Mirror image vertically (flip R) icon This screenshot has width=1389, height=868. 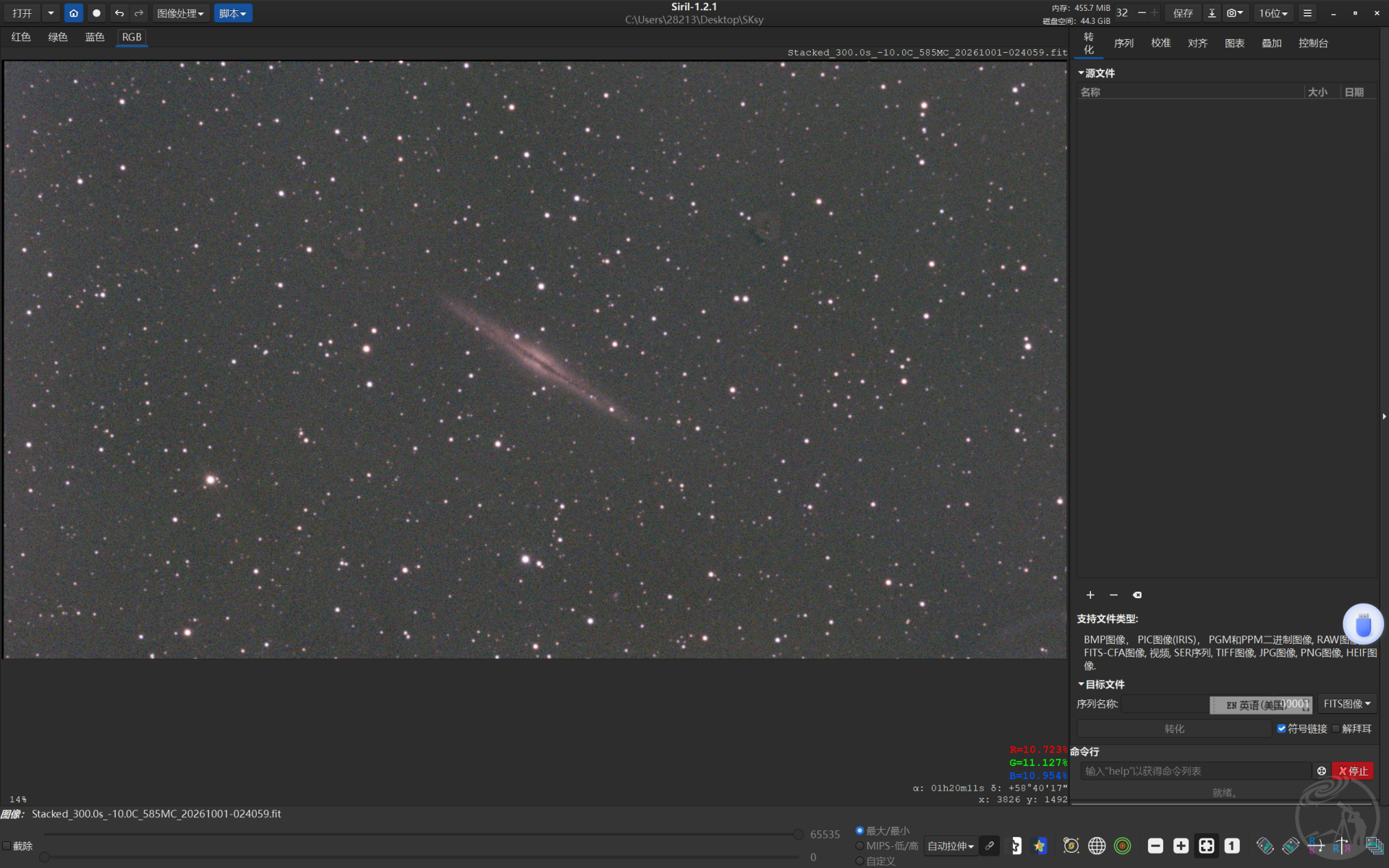tap(1316, 846)
